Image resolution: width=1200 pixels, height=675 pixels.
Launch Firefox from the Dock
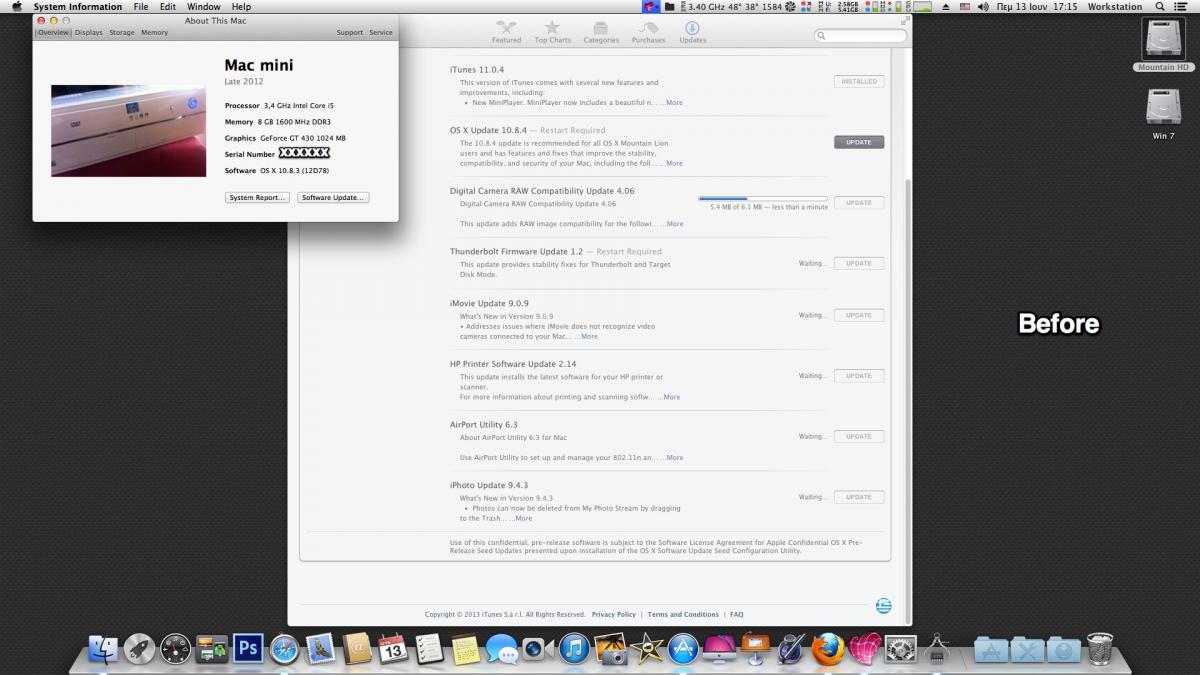point(828,649)
